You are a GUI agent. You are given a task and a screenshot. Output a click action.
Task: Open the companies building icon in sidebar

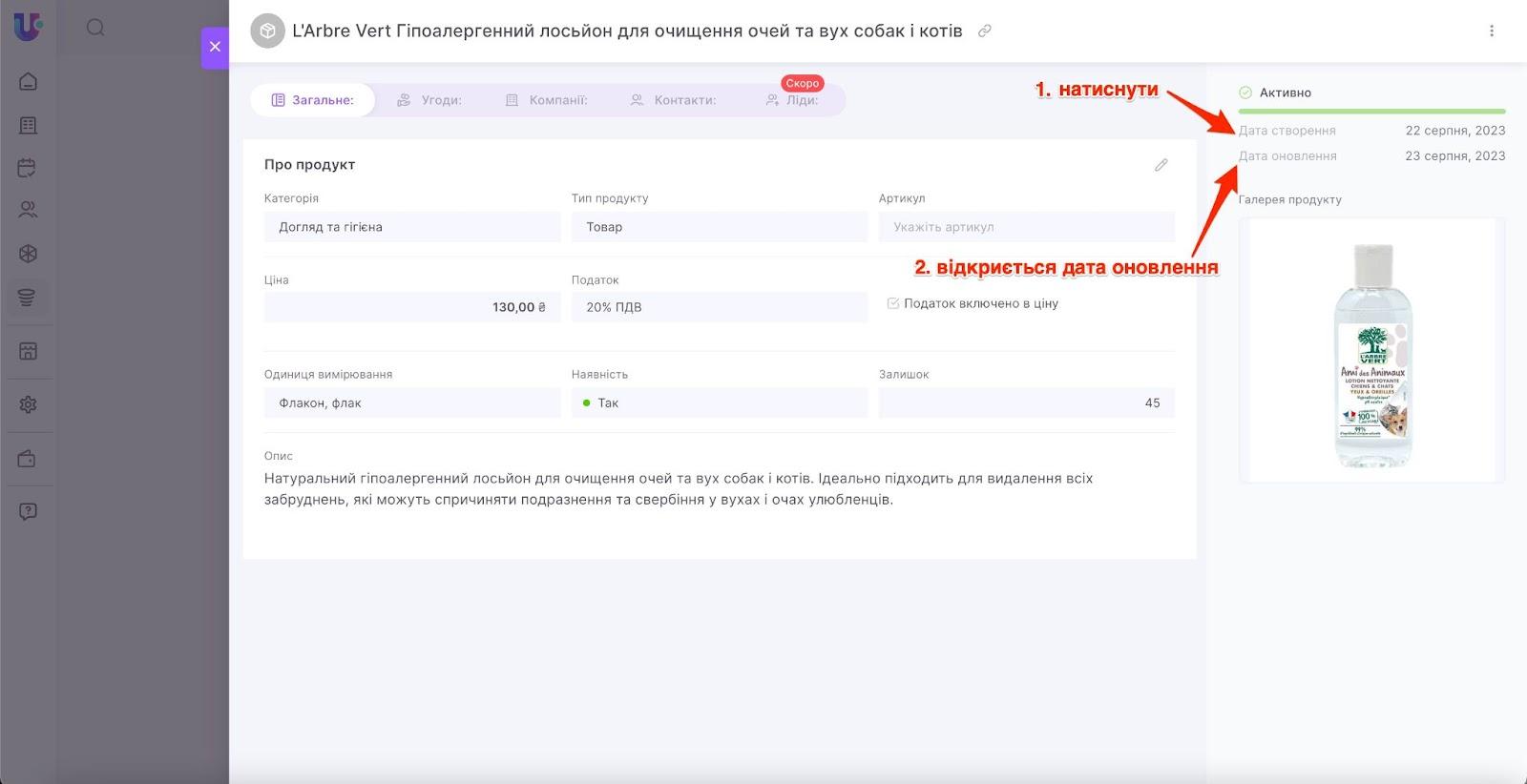click(28, 125)
